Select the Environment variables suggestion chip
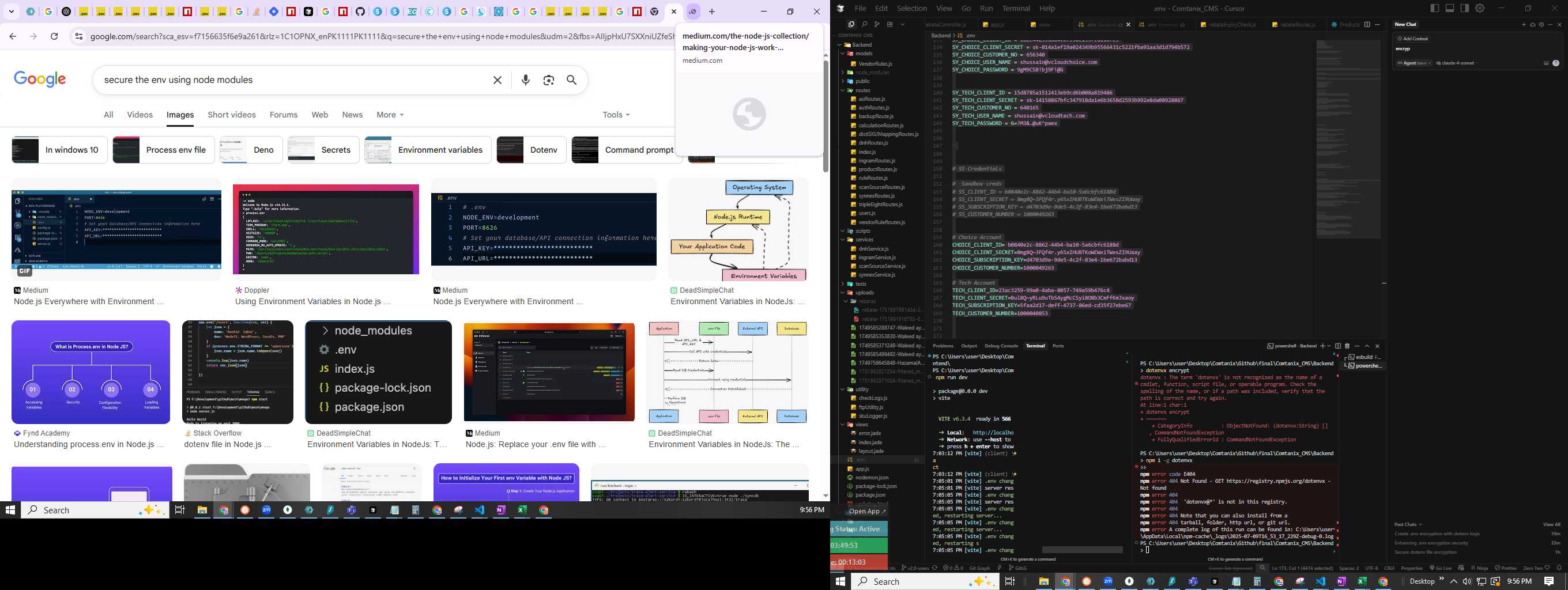The height and width of the screenshot is (590, 1568). coord(427,150)
